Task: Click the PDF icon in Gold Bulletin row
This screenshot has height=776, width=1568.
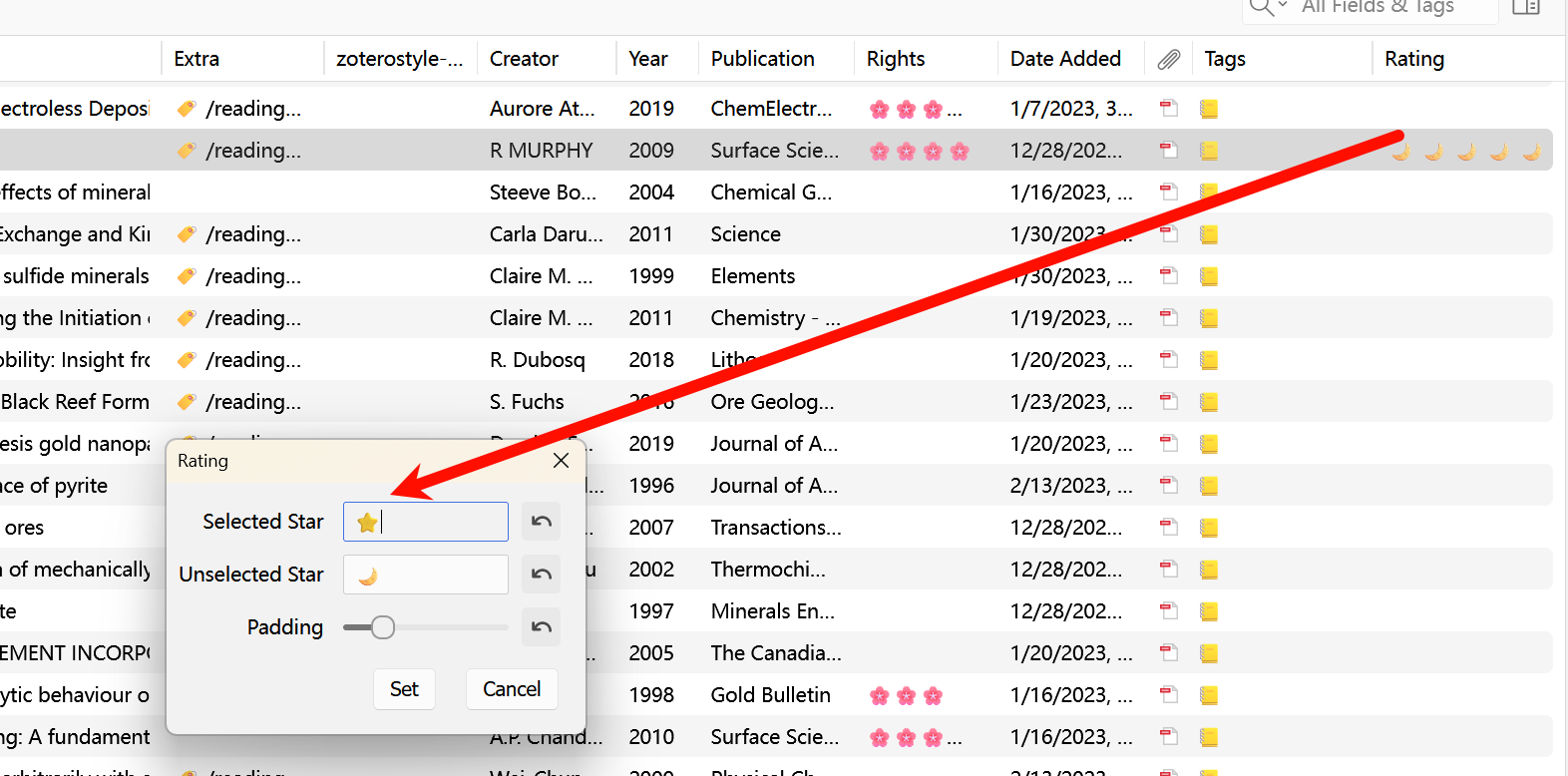Action: (x=1169, y=695)
